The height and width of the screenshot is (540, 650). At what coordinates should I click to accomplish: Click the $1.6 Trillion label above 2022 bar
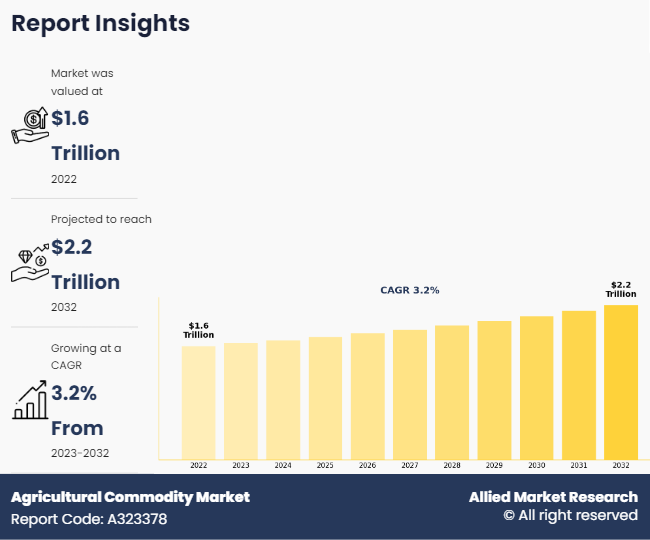[198, 330]
